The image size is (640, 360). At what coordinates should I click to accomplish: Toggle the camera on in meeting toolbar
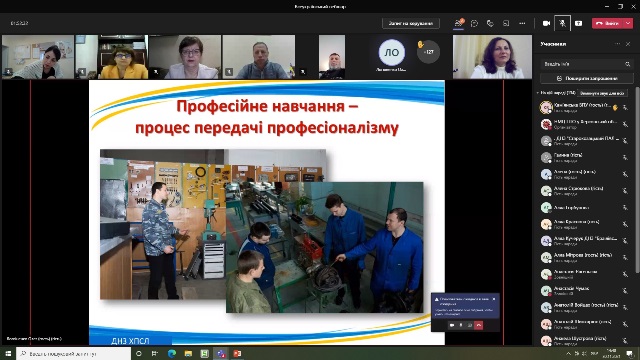coord(546,23)
